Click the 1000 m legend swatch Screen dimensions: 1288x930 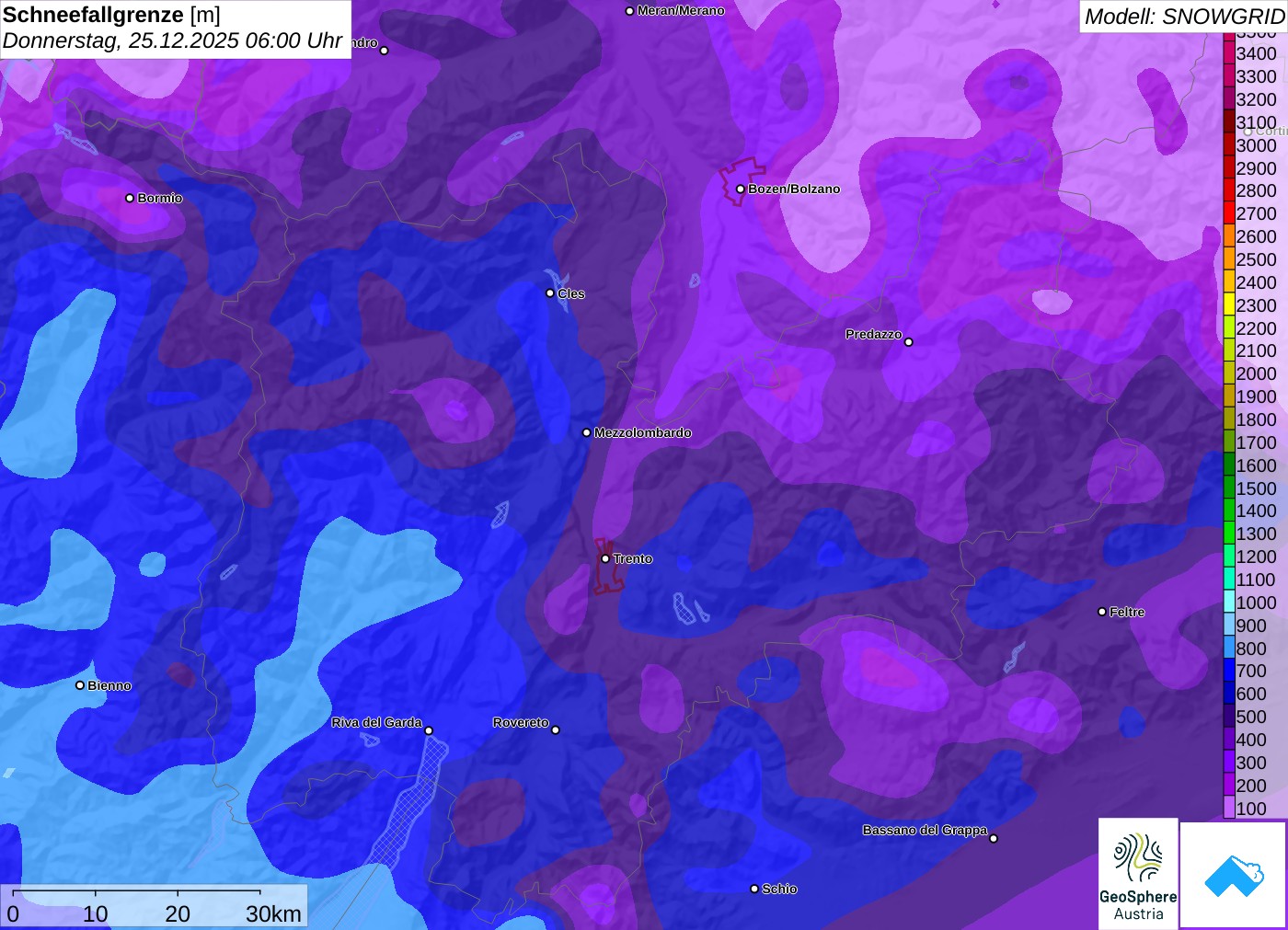(1228, 603)
